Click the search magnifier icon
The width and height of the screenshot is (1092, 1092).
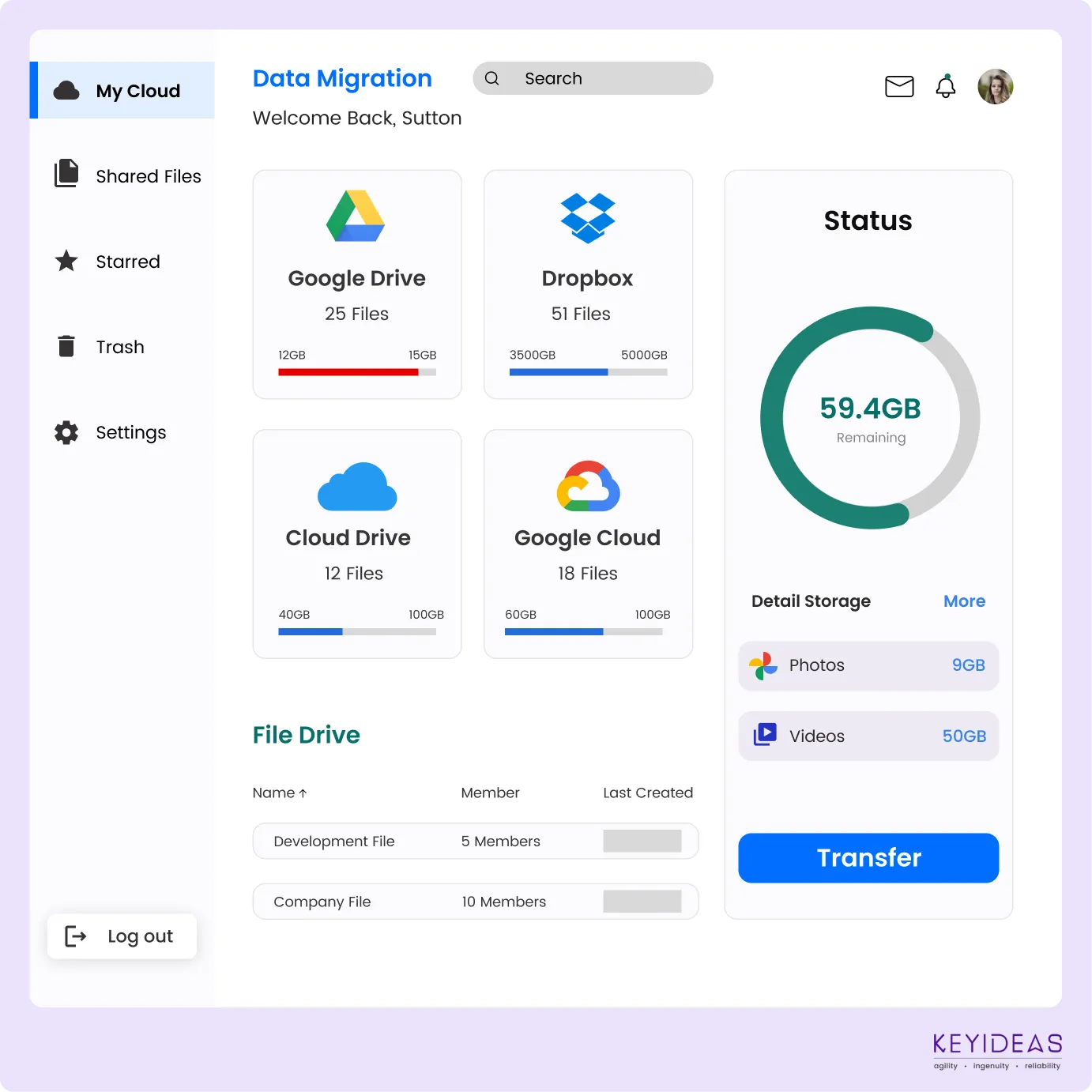pyautogui.click(x=491, y=78)
